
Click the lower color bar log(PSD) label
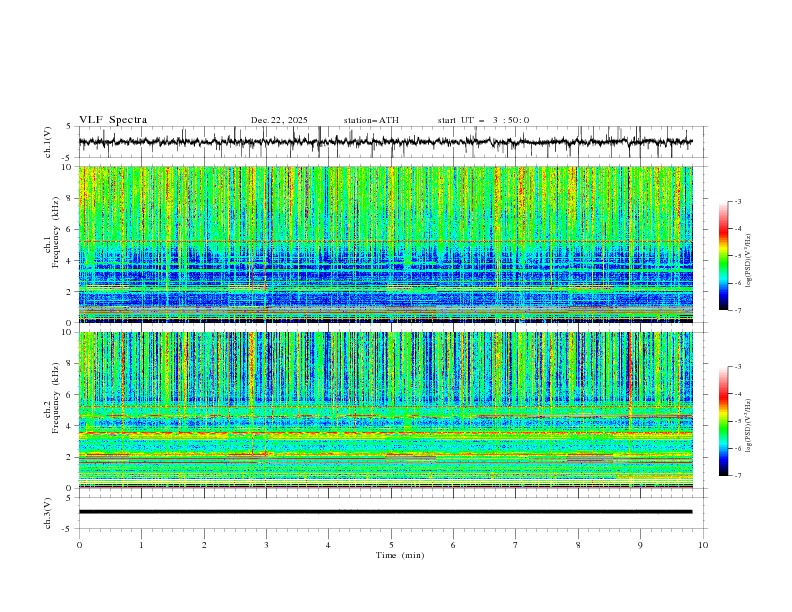(x=748, y=421)
